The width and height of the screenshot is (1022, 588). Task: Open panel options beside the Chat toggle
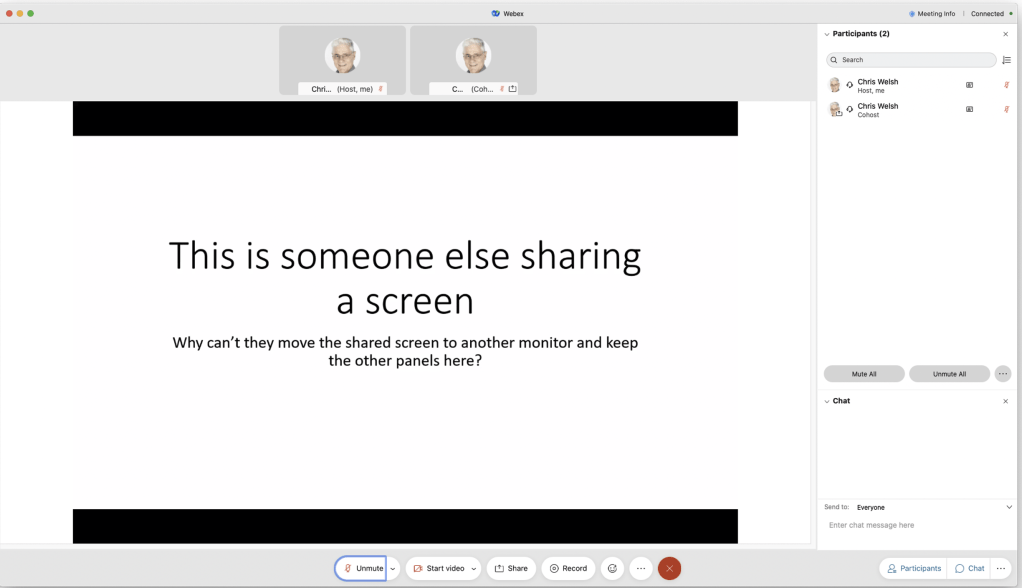click(1000, 568)
